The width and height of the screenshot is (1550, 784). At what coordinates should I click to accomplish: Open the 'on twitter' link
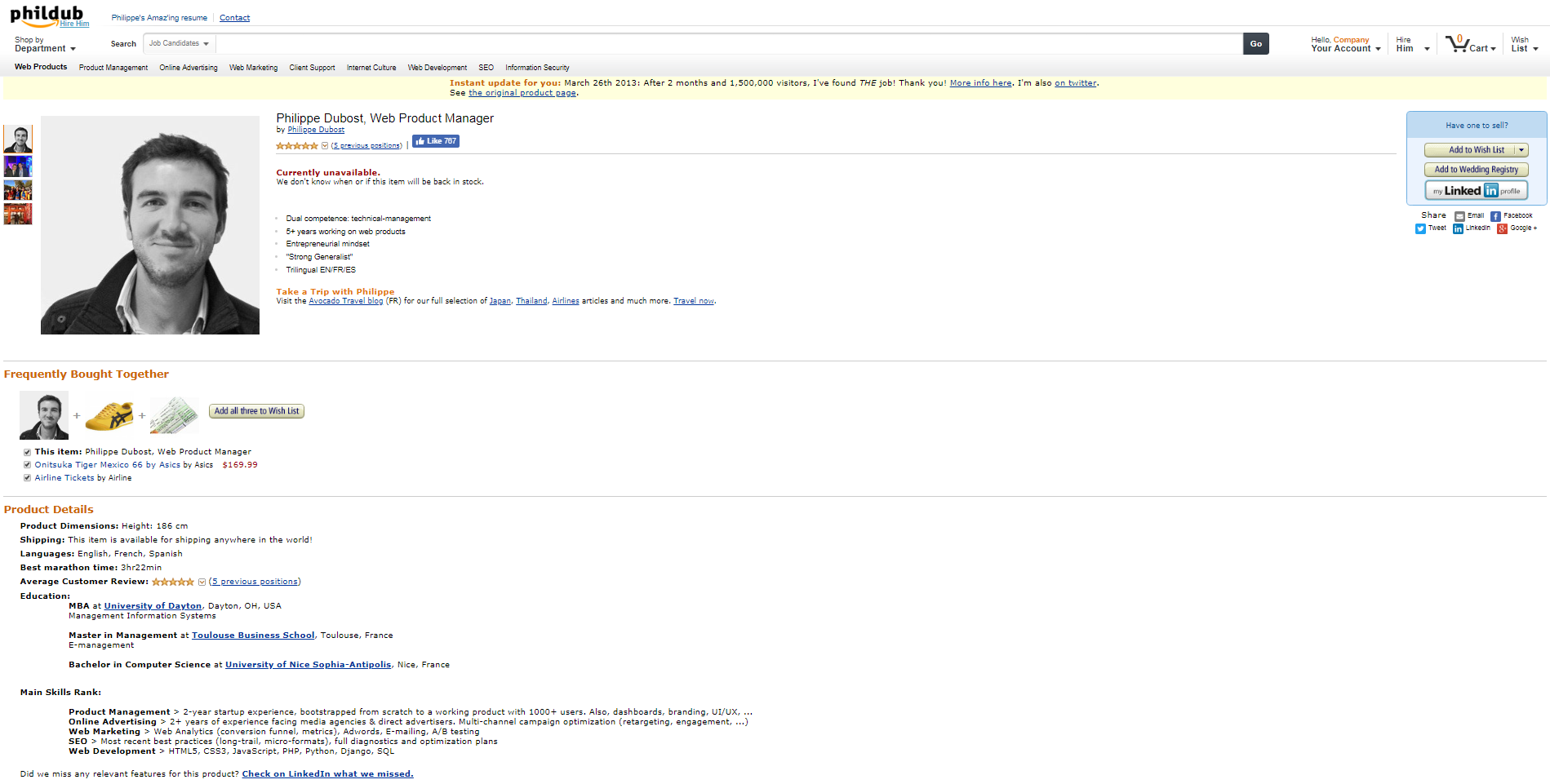point(1076,83)
